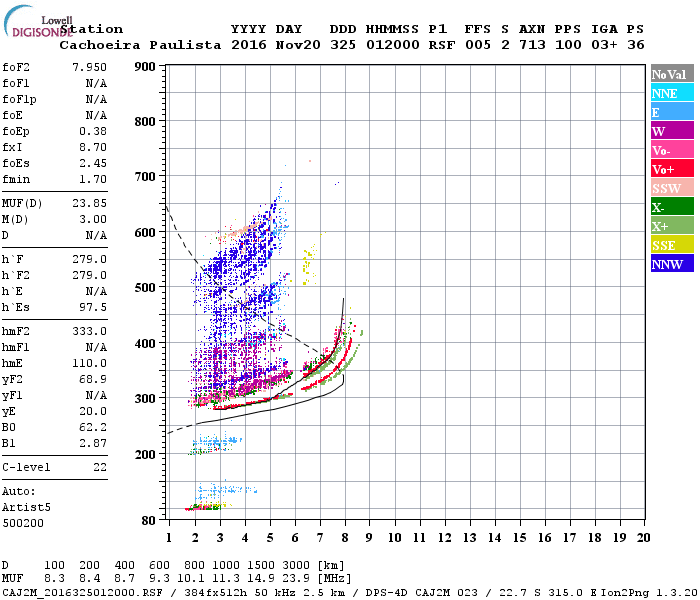Click the foEp value 0.38
Image resolution: width=700 pixels, height=600 pixels.
(x=93, y=131)
